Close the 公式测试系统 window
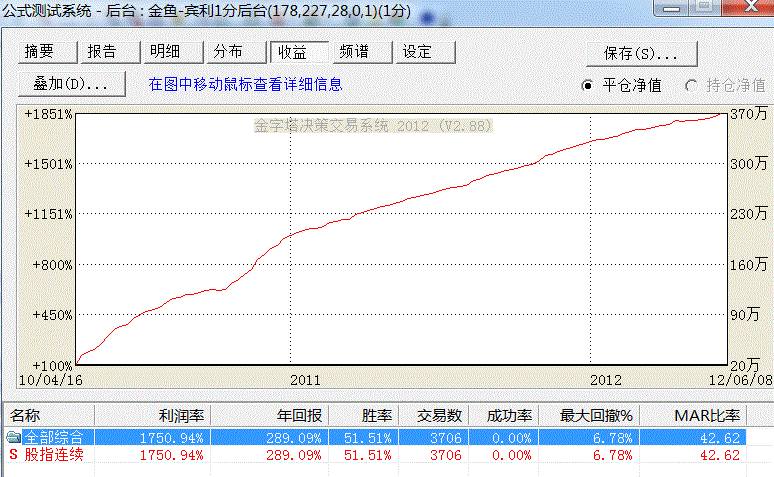Viewport: 774px width, 477px height. pos(750,7)
